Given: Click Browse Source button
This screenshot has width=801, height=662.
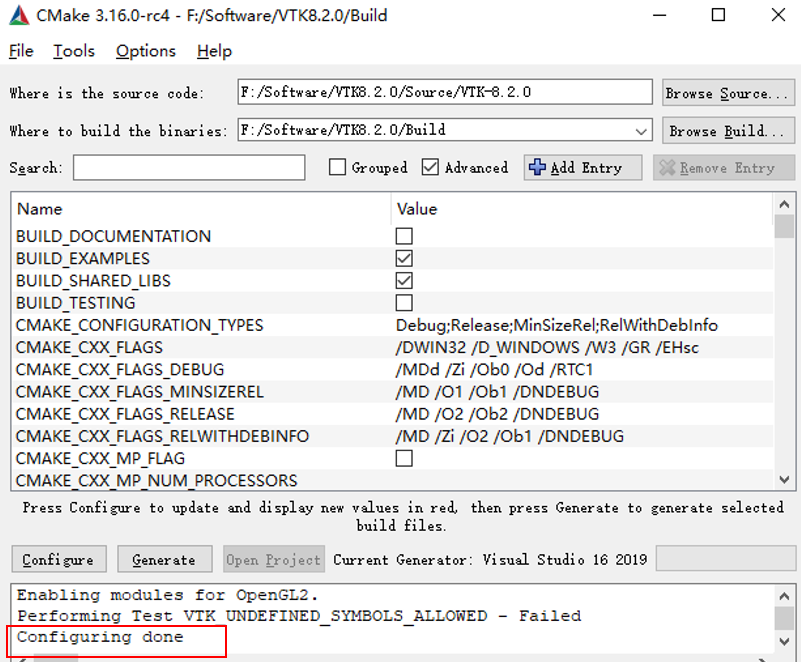Looking at the screenshot, I should tap(728, 93).
